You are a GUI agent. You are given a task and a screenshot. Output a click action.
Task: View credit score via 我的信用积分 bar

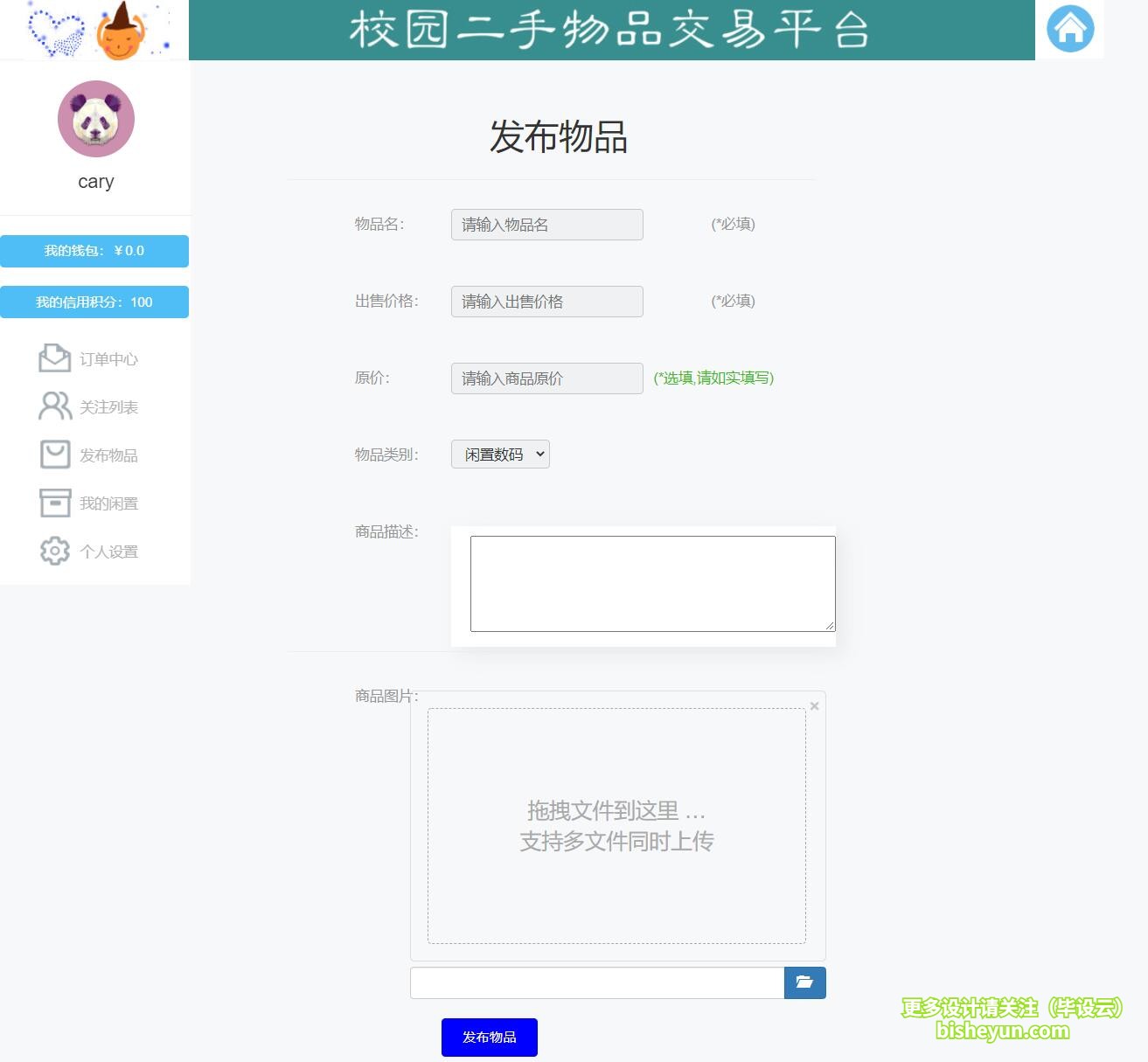pyautogui.click(x=94, y=302)
